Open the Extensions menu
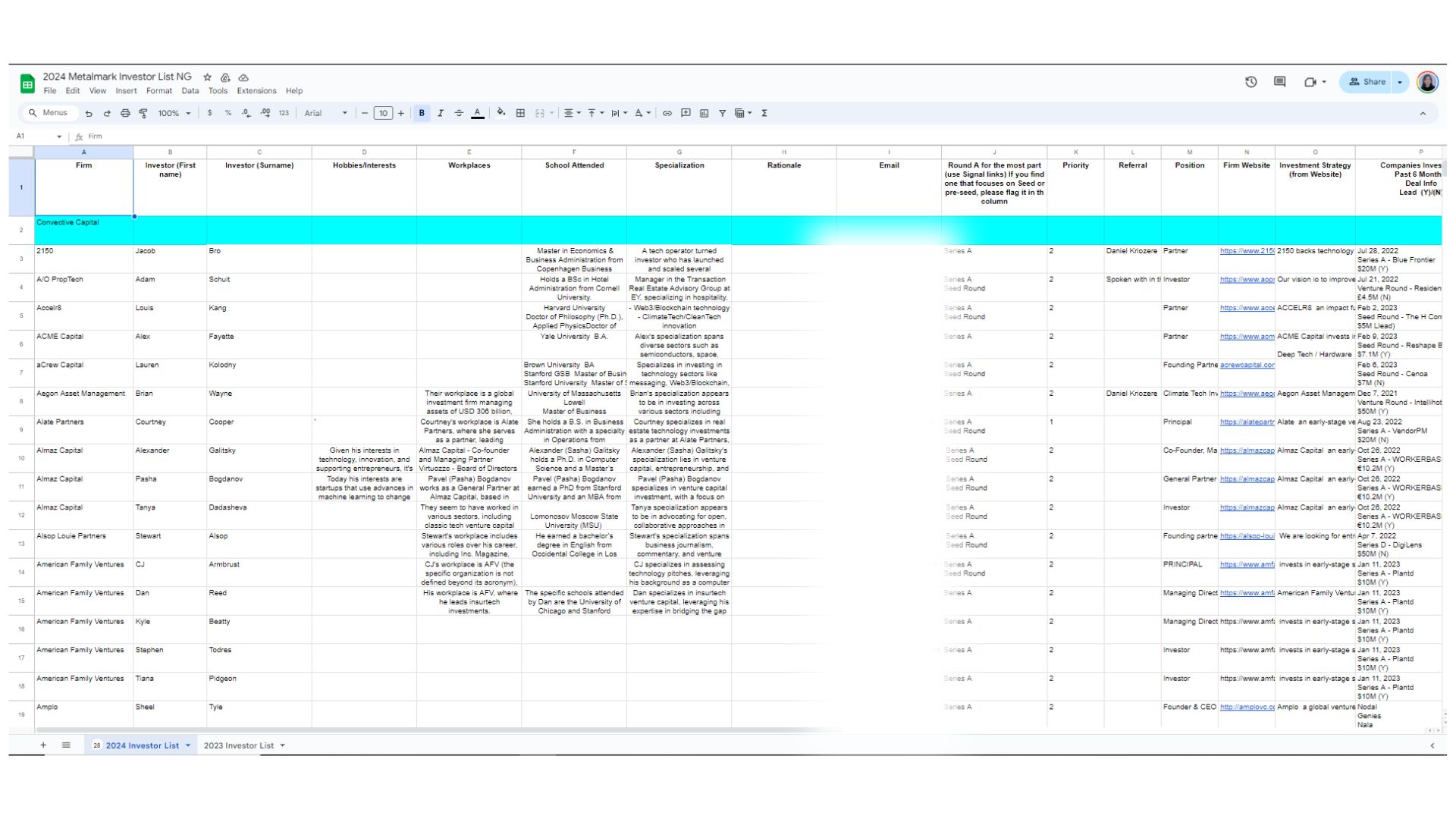Viewport: 1456px width, 819px height. [256, 91]
